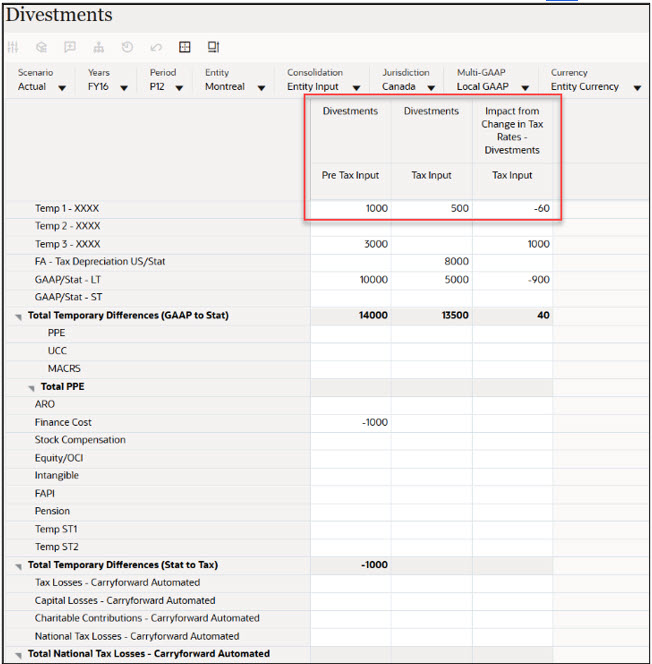Collapse the Total PPE row

click(31, 387)
